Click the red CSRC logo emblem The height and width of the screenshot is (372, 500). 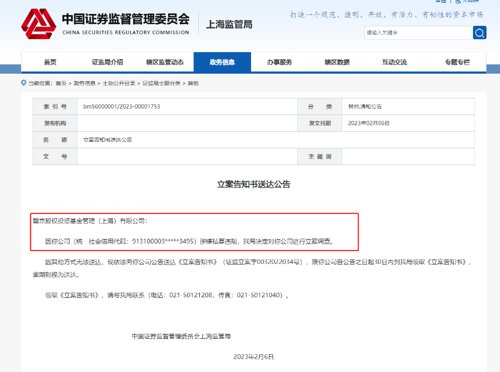pos(38,24)
